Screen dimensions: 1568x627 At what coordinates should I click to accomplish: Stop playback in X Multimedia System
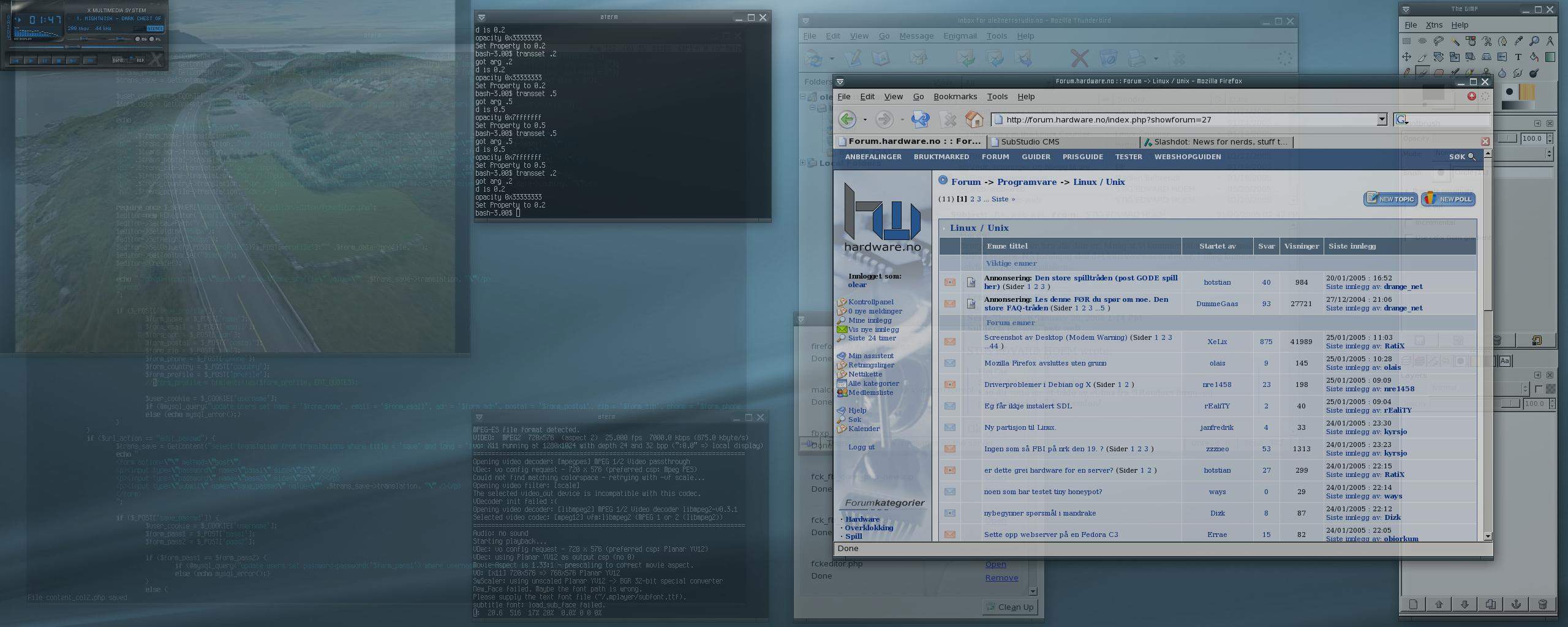point(59,60)
